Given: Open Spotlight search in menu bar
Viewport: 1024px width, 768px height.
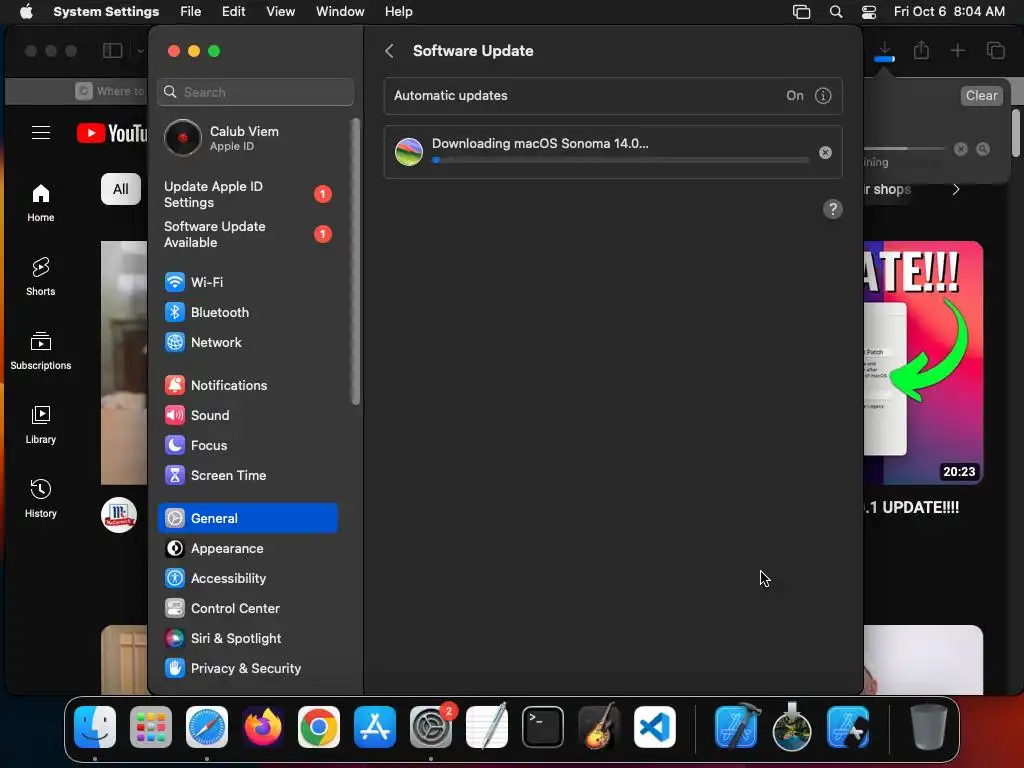Looking at the screenshot, I should (x=836, y=12).
